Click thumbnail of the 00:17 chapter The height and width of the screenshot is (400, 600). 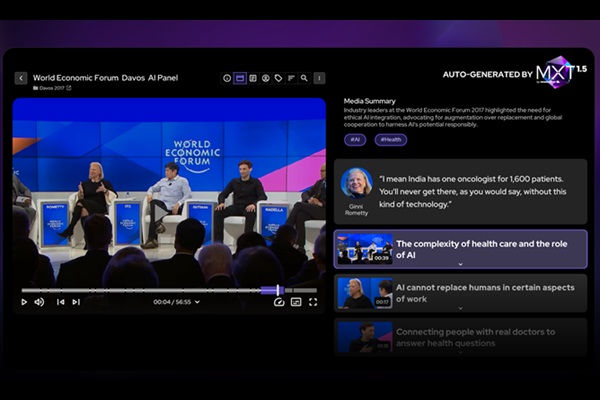click(365, 293)
